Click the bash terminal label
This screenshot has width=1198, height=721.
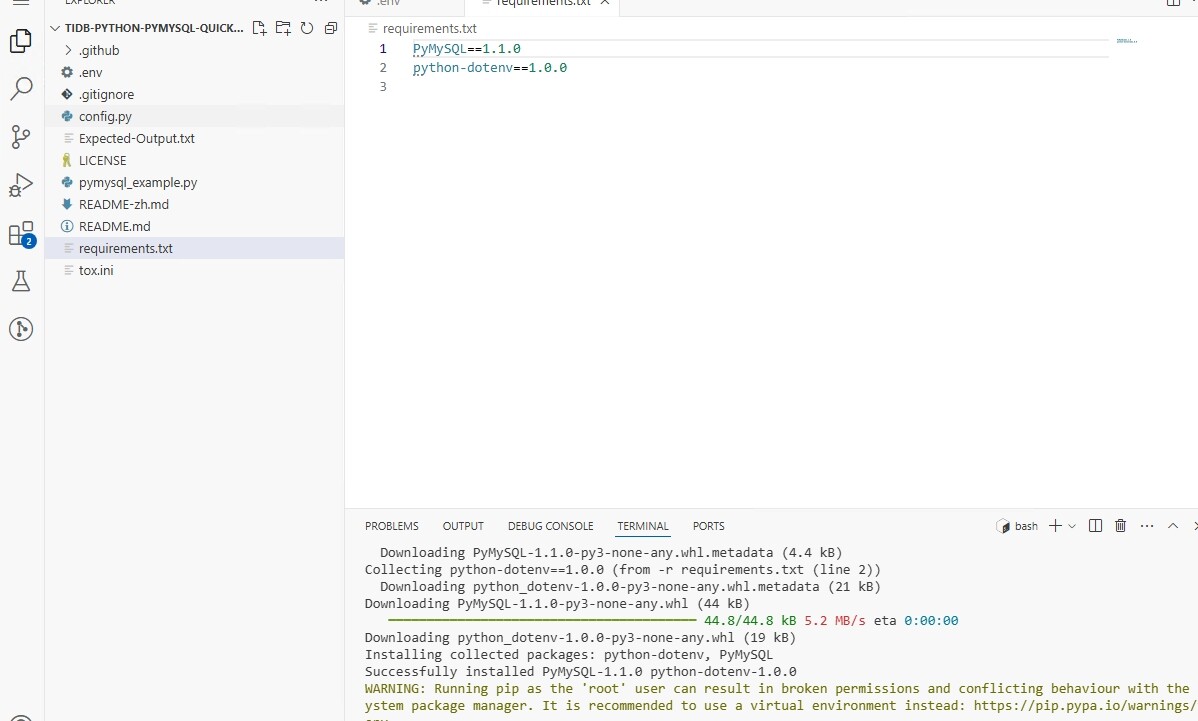1018,526
